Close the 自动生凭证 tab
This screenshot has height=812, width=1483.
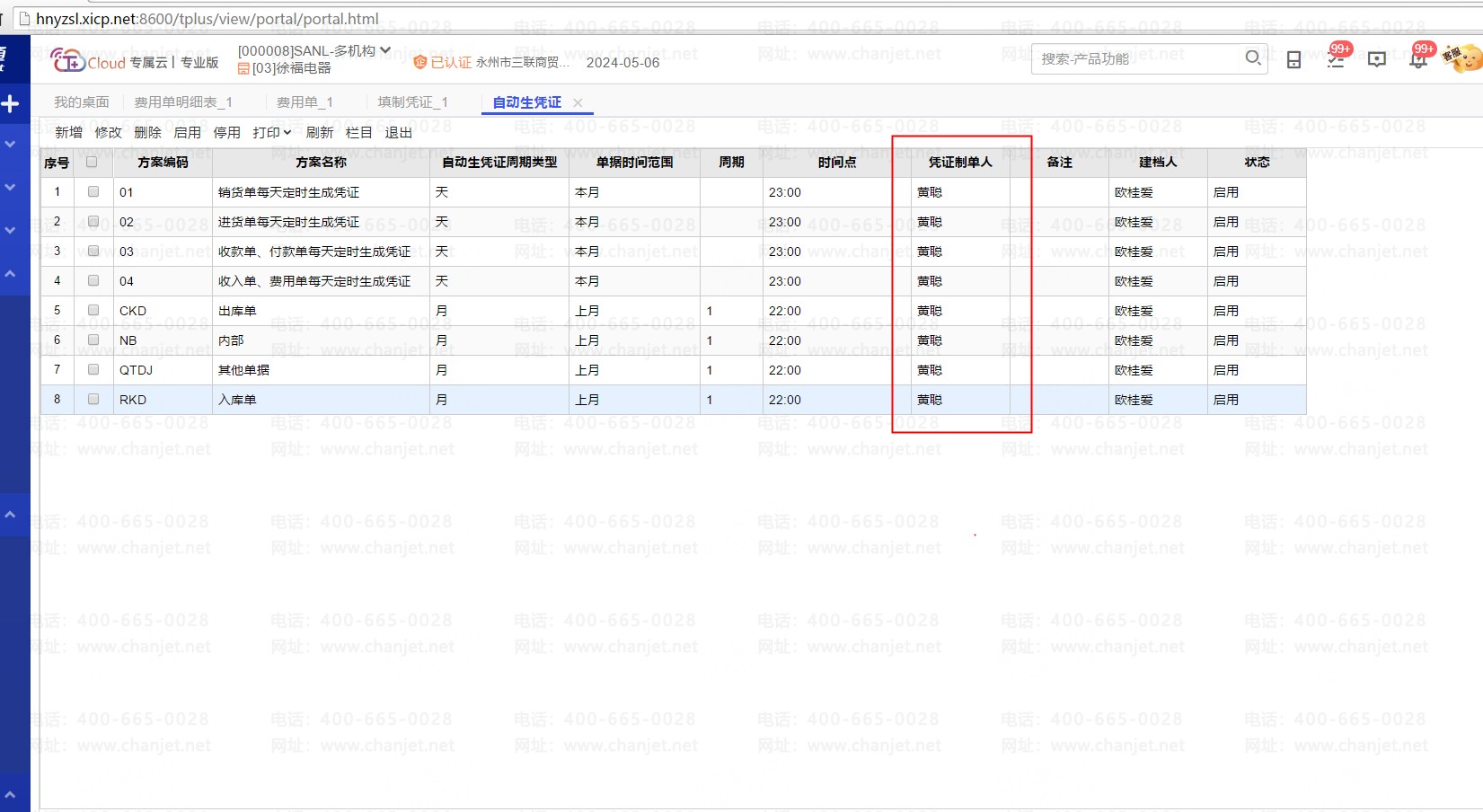(x=578, y=103)
